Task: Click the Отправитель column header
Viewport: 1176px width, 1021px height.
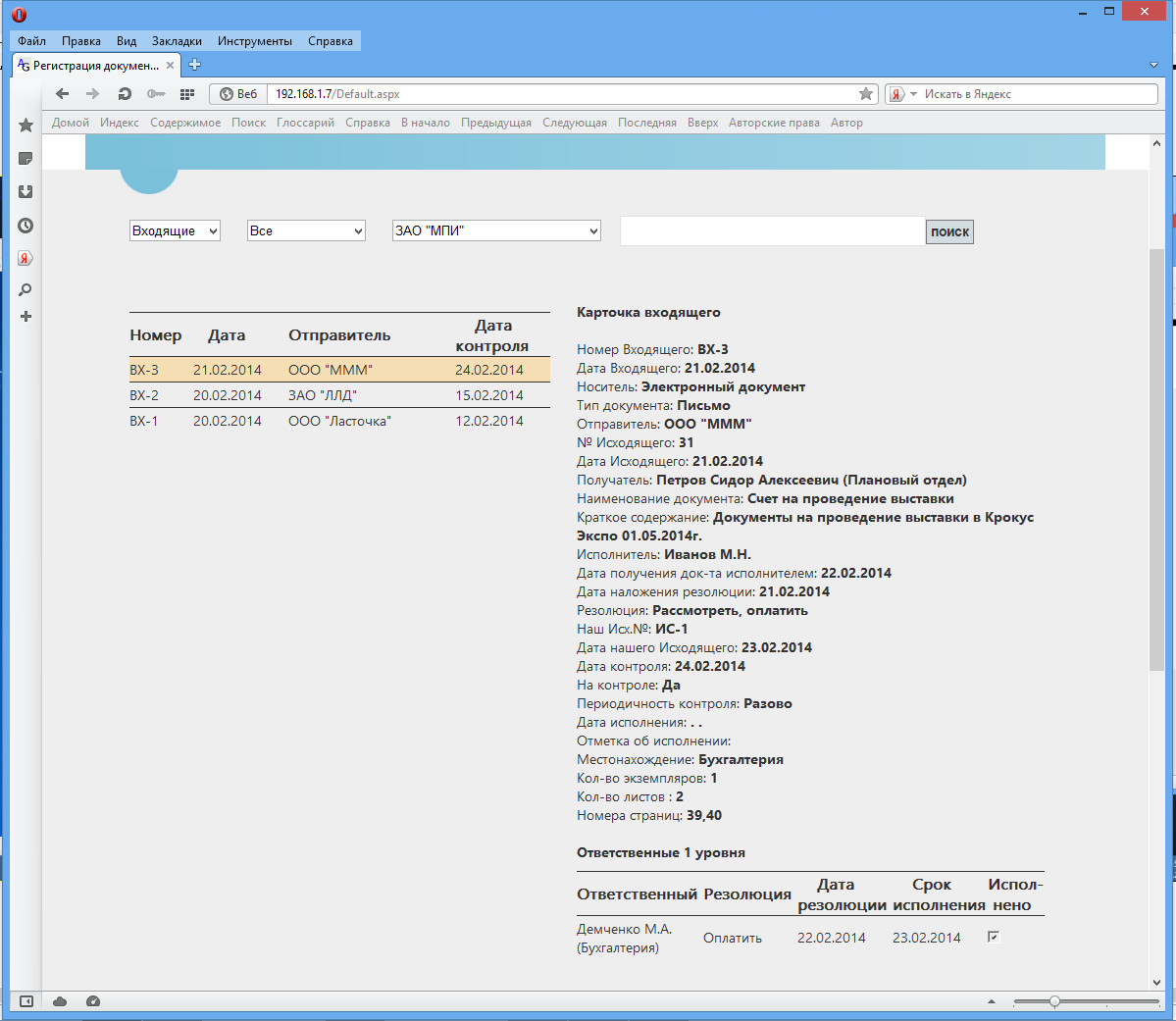Action: 339,335
